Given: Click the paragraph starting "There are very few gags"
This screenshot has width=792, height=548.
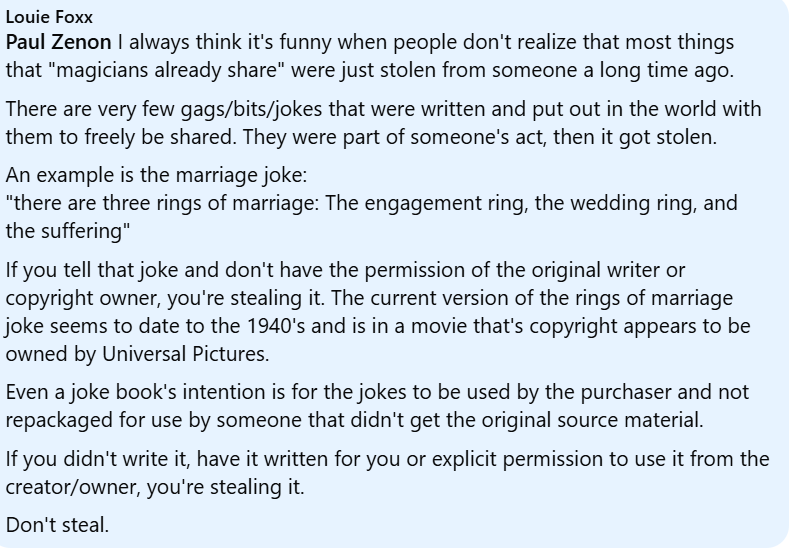Looking at the screenshot, I should point(383,123).
